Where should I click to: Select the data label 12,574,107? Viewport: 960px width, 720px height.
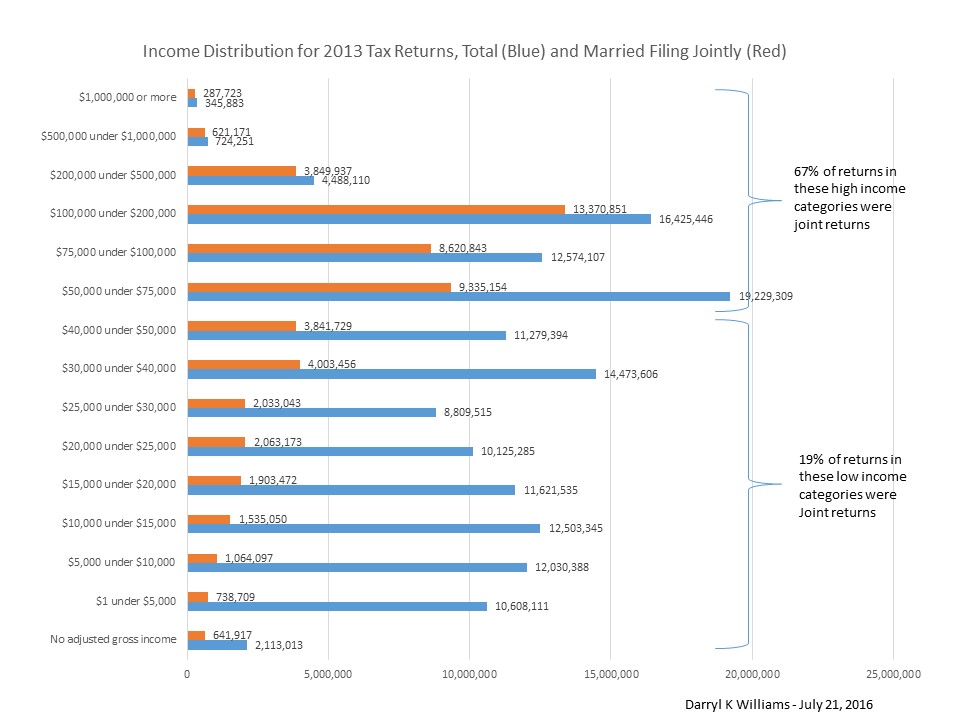click(x=578, y=258)
